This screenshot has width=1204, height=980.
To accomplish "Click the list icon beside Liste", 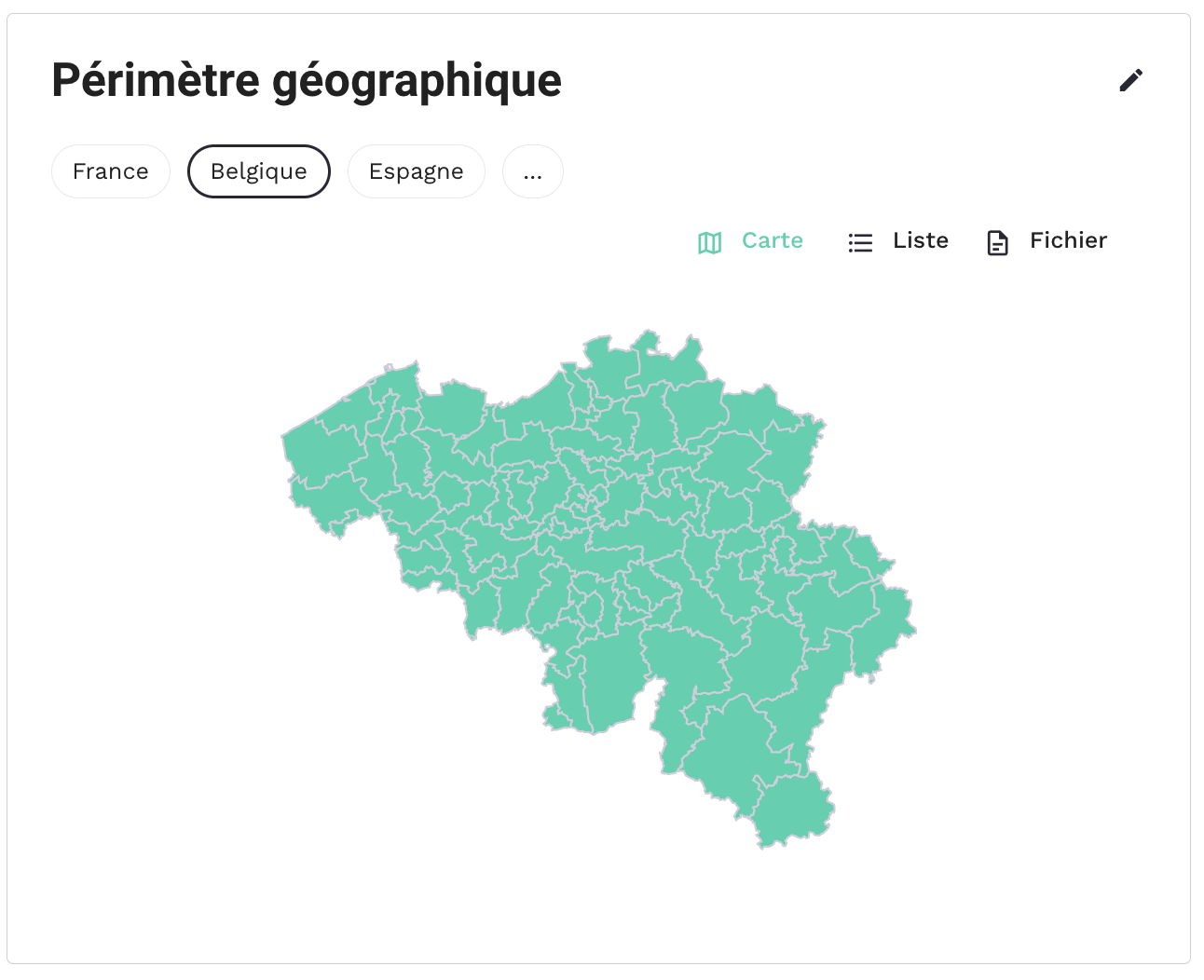I will coord(860,243).
